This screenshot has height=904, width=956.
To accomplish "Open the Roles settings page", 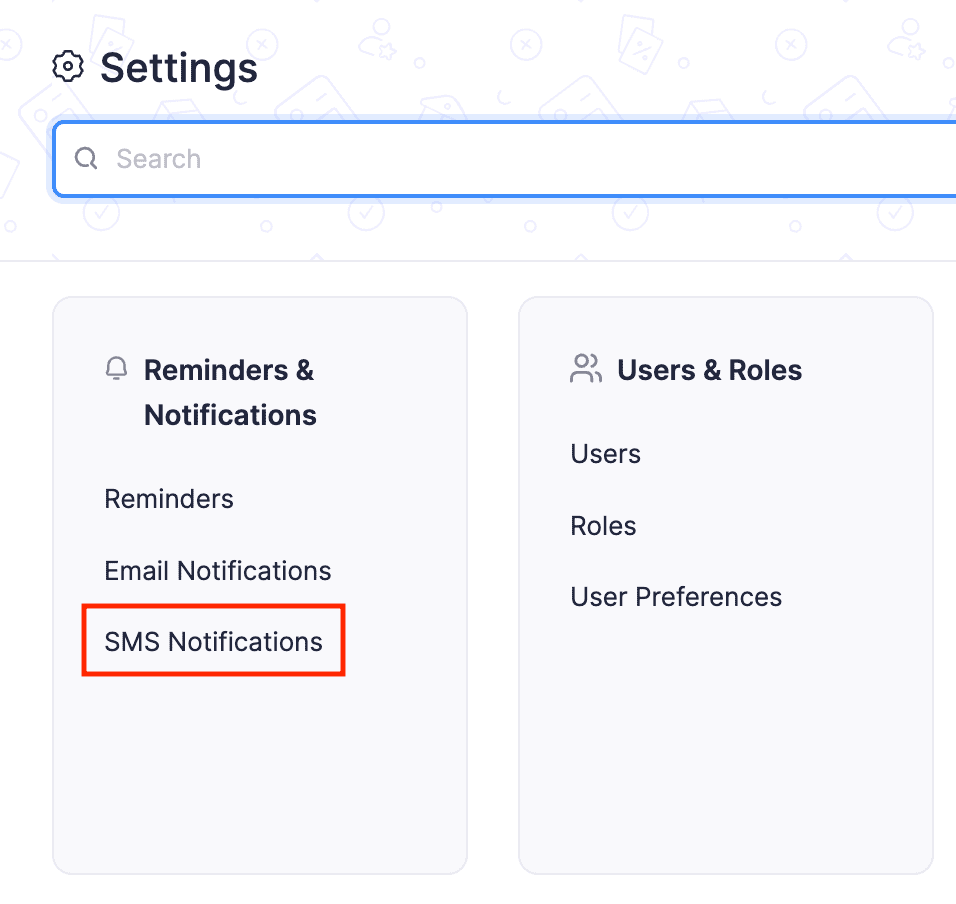I will [603, 525].
